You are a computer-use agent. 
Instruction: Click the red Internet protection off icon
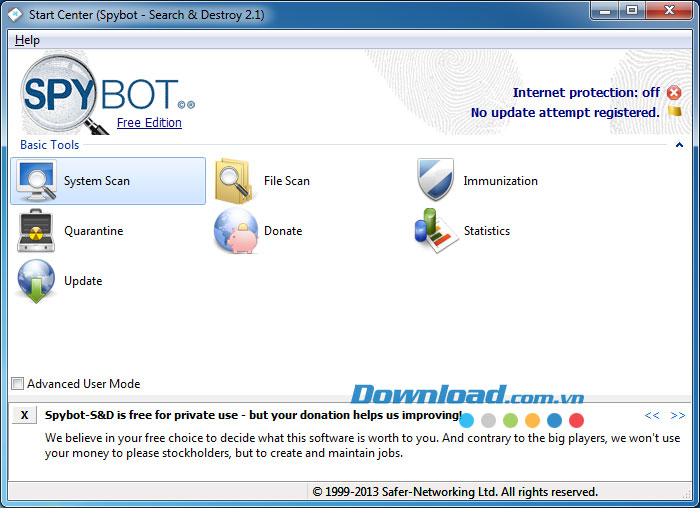click(x=674, y=93)
